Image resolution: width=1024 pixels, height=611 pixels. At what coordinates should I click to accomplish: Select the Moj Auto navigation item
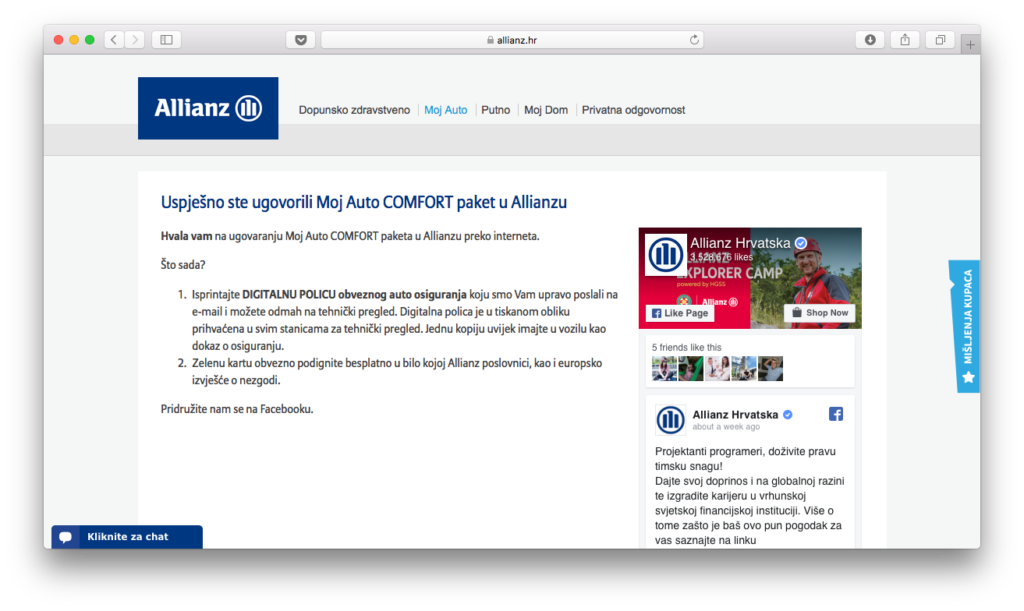click(445, 110)
